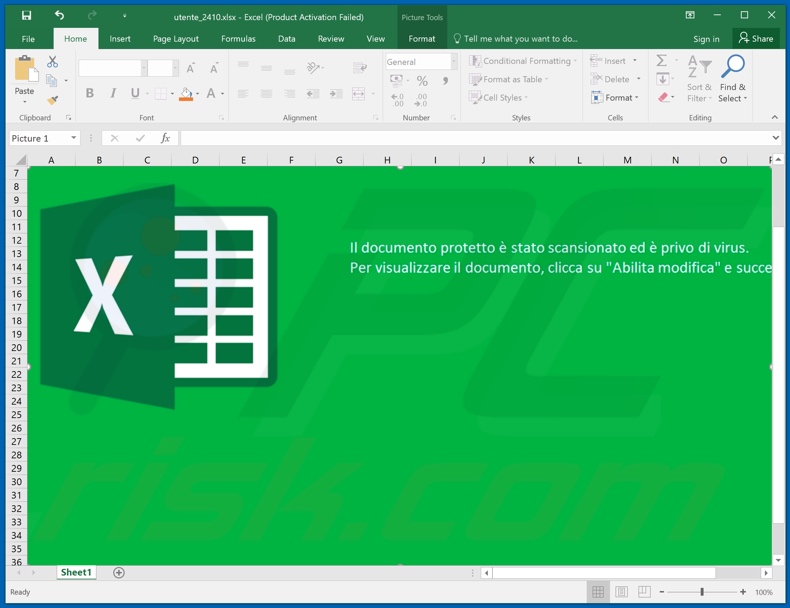Click Wrap Text icon

coord(360,67)
